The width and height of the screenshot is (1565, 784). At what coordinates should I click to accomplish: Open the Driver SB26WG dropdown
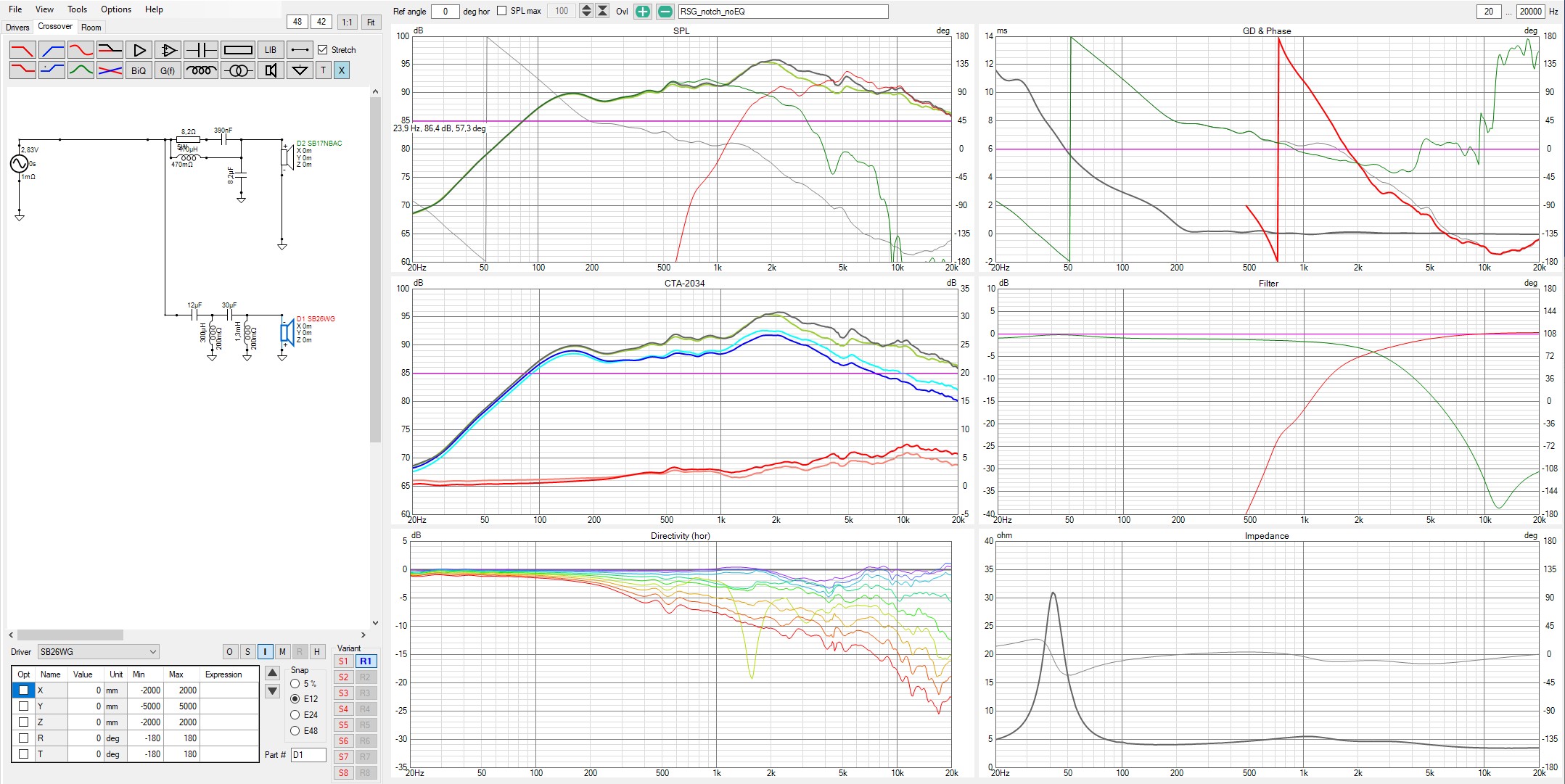pos(98,652)
